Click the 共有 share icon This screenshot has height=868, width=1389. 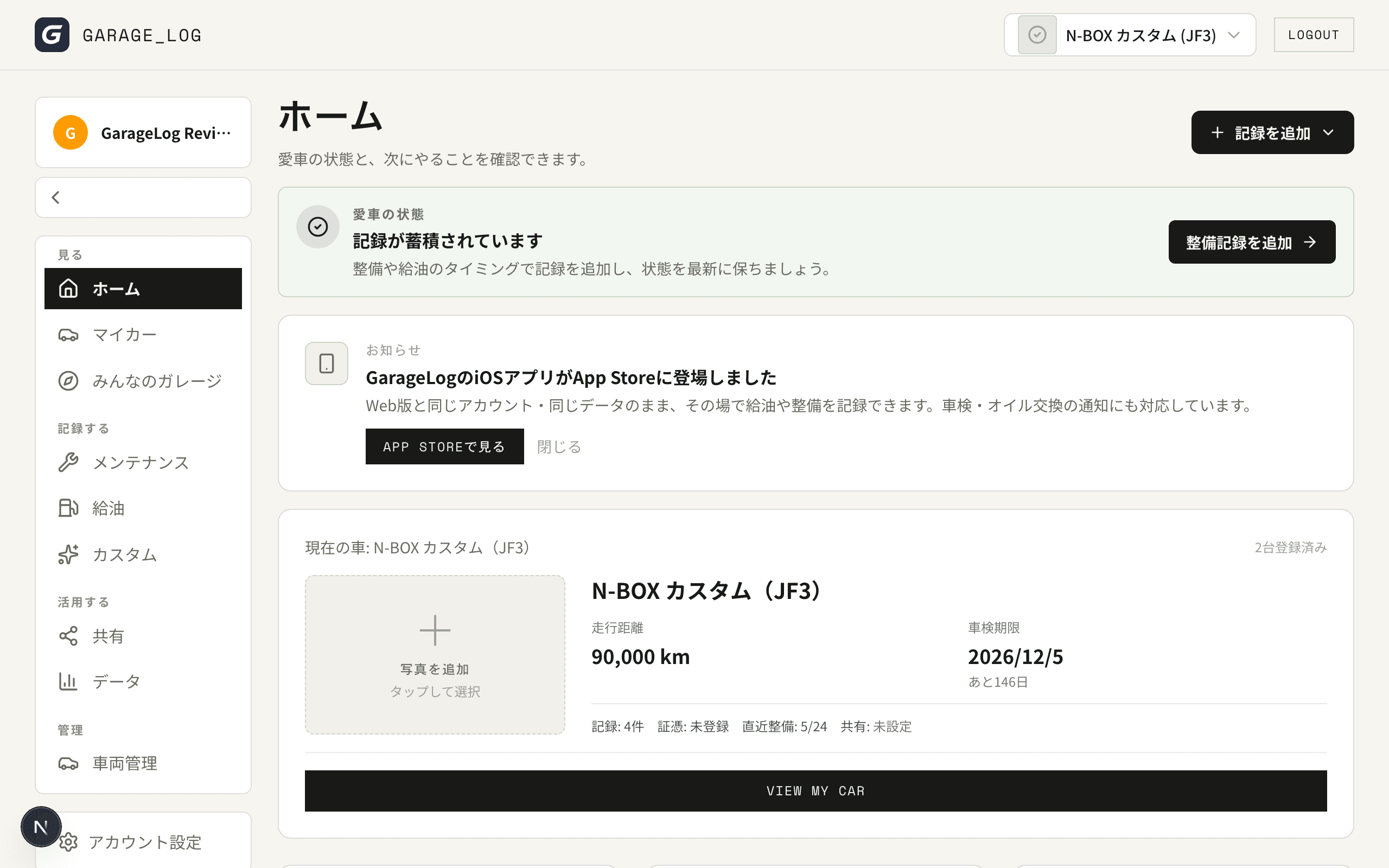68,636
